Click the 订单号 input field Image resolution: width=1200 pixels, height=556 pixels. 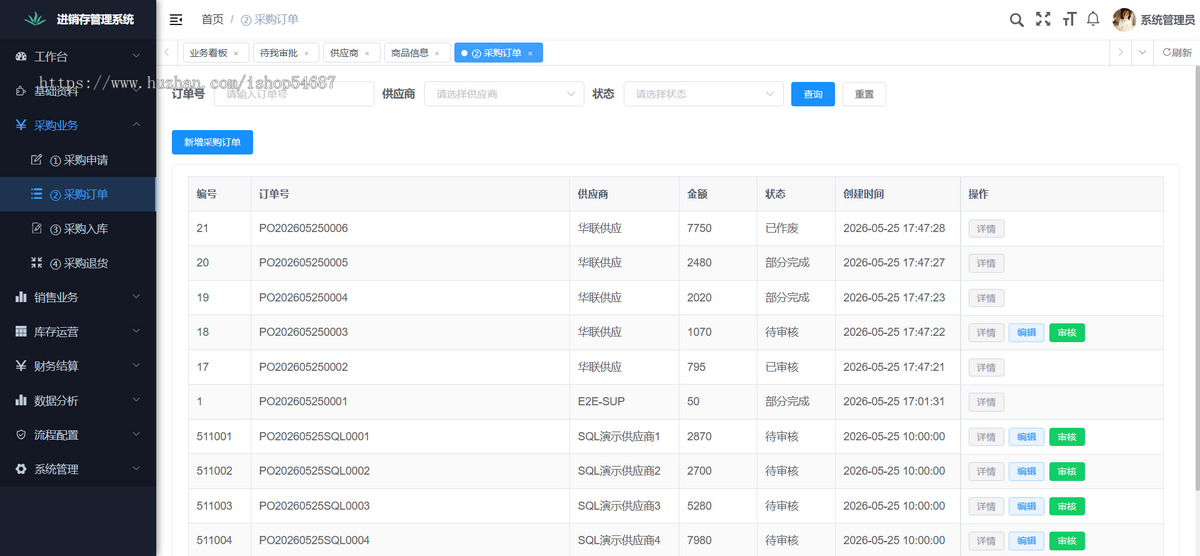point(294,94)
